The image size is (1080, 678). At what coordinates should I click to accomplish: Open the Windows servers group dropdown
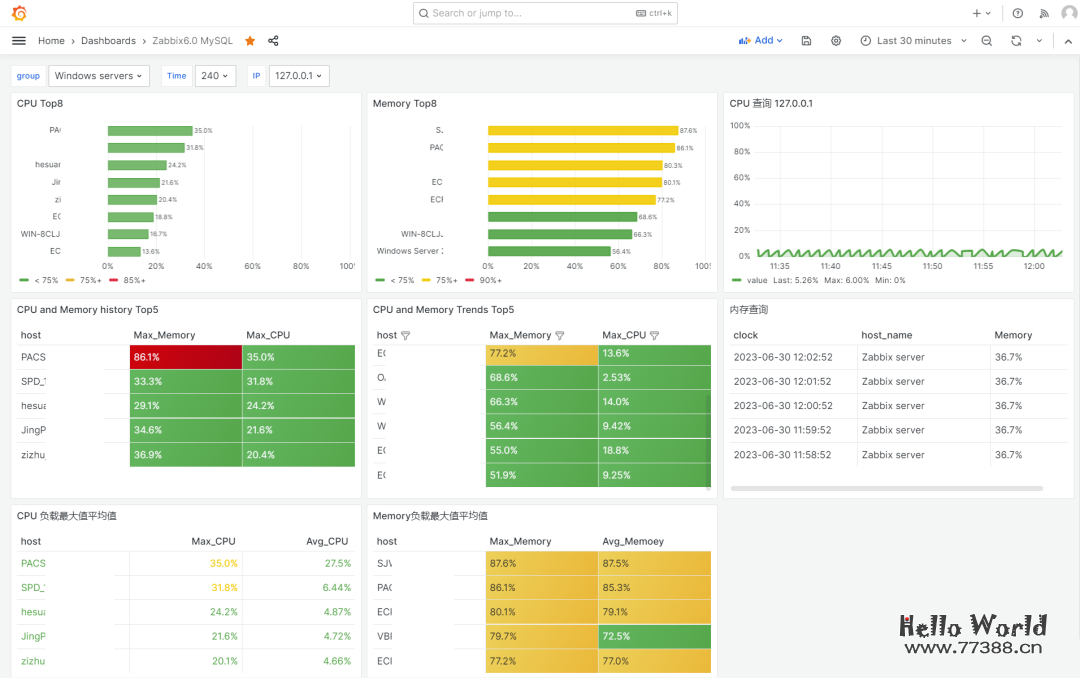coord(98,75)
